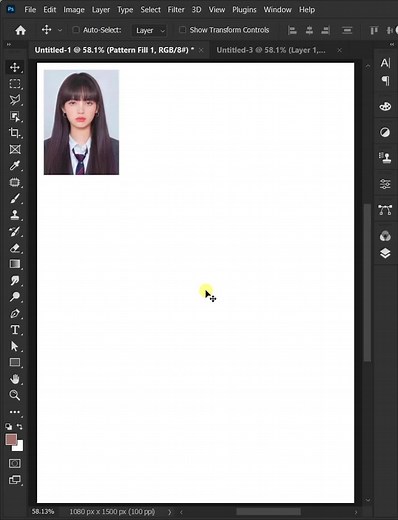Open the 3D menu
Image resolution: width=398 pixels, height=520 pixels.
tap(196, 10)
